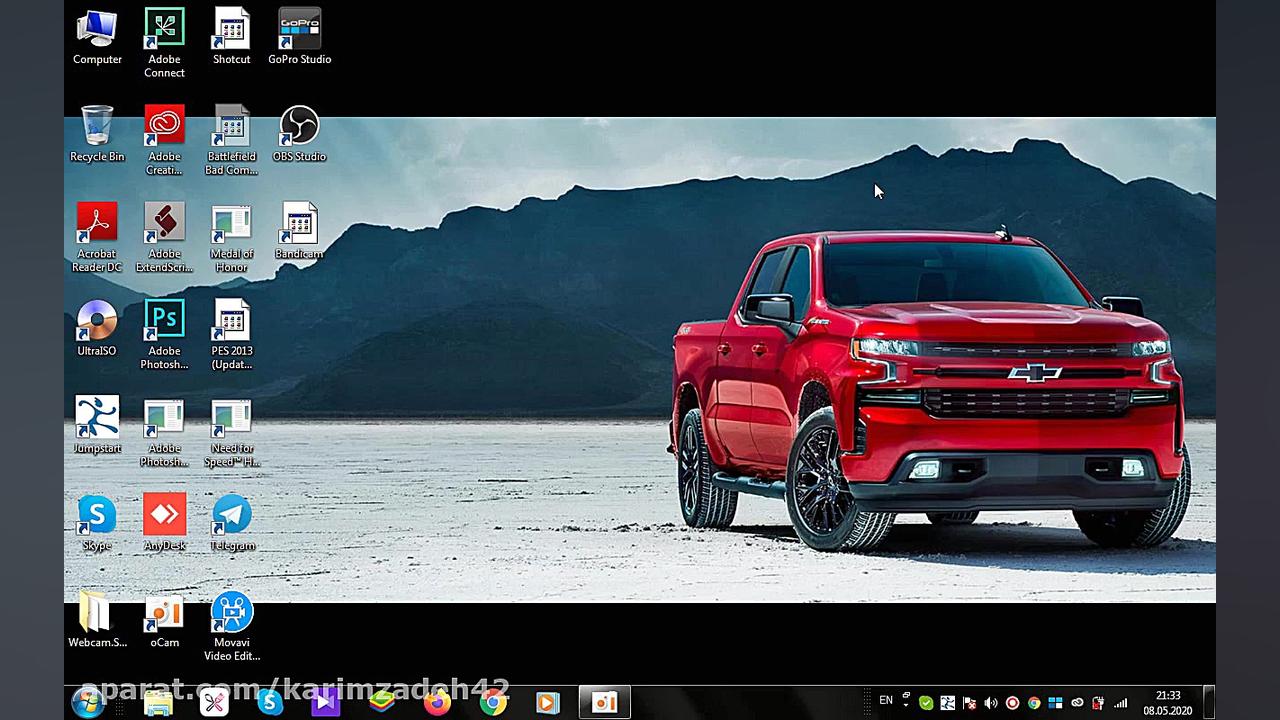The width and height of the screenshot is (1280, 720).
Task: Open Acrobat Reader DC shortcut
Action: (x=97, y=238)
